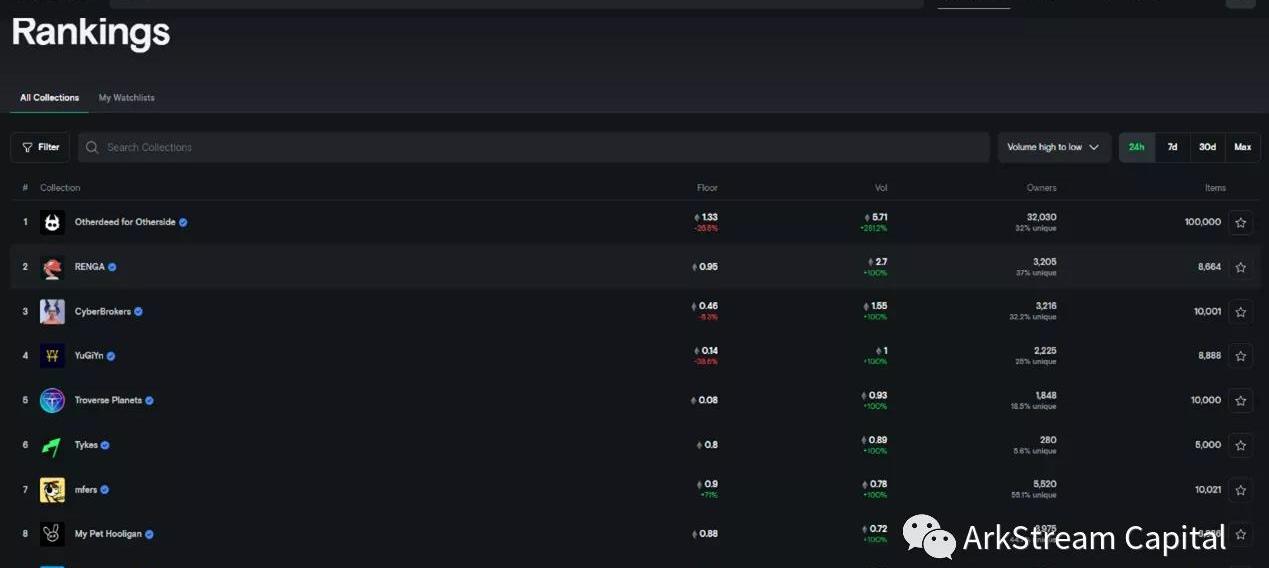Select the All Collections tab

tap(49, 98)
